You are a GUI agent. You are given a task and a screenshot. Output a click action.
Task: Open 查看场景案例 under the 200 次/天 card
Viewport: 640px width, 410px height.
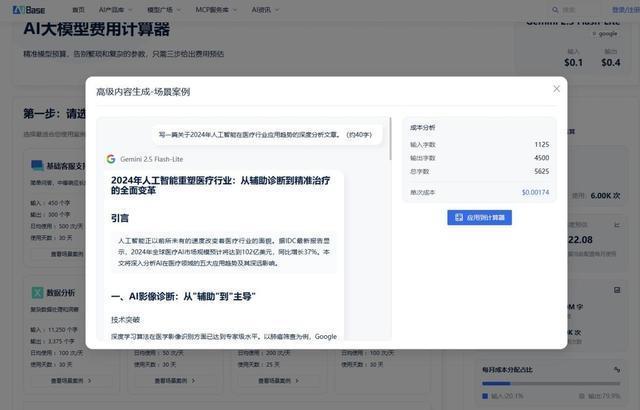point(279,381)
